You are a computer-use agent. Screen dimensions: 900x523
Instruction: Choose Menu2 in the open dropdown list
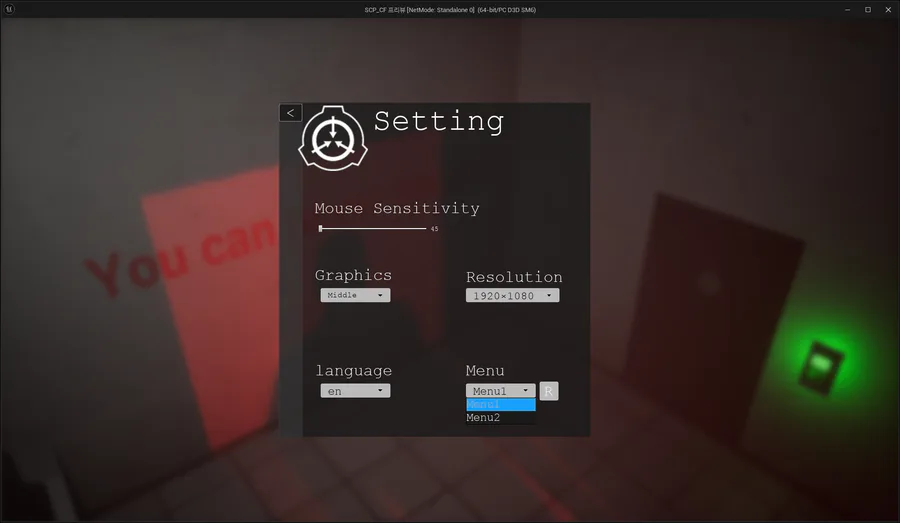click(501, 418)
